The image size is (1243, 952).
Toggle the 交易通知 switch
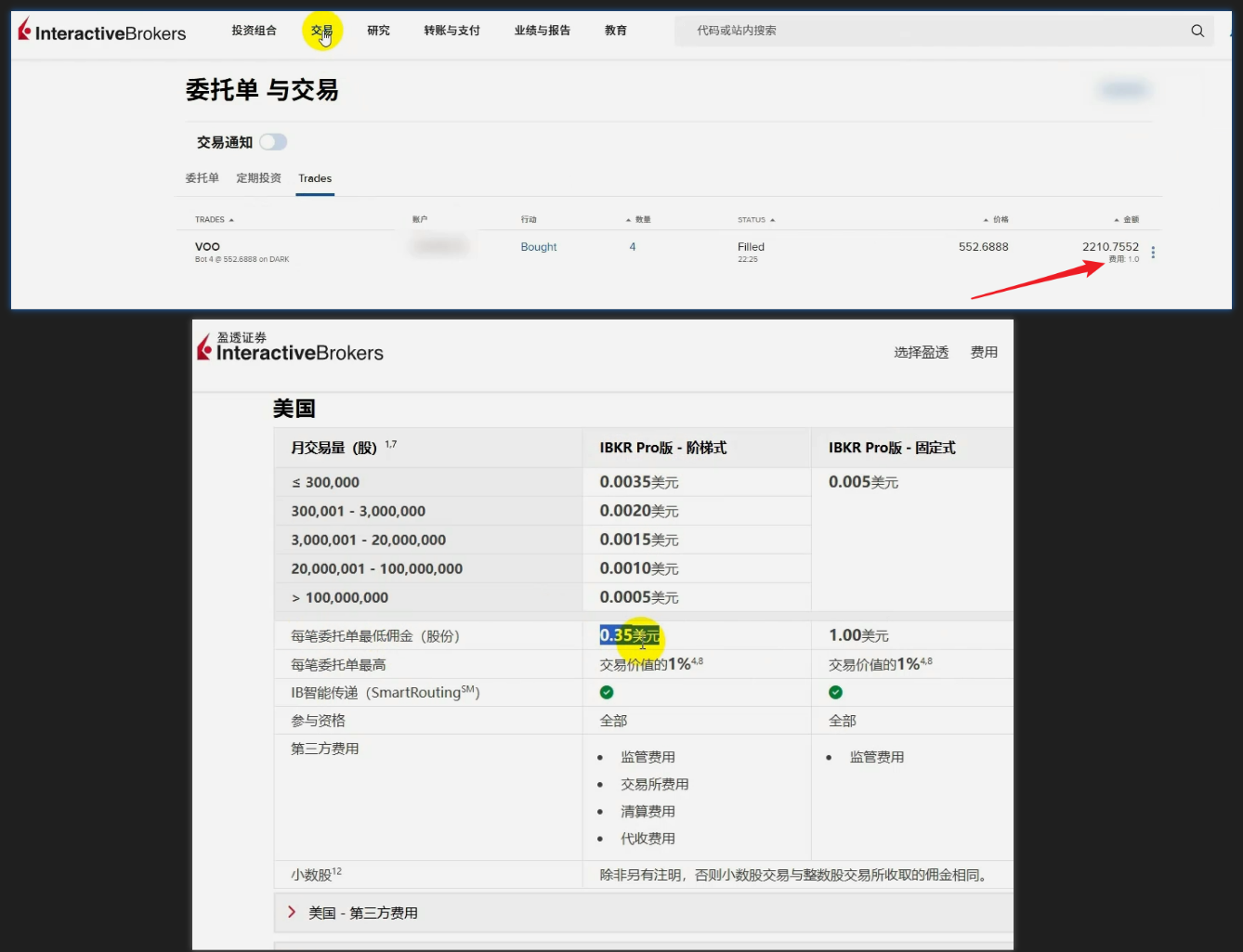(273, 142)
